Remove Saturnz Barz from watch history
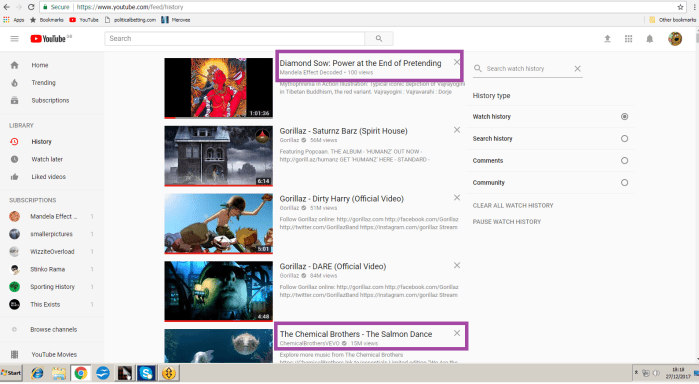This screenshot has width=699, height=384. pyautogui.click(x=456, y=130)
